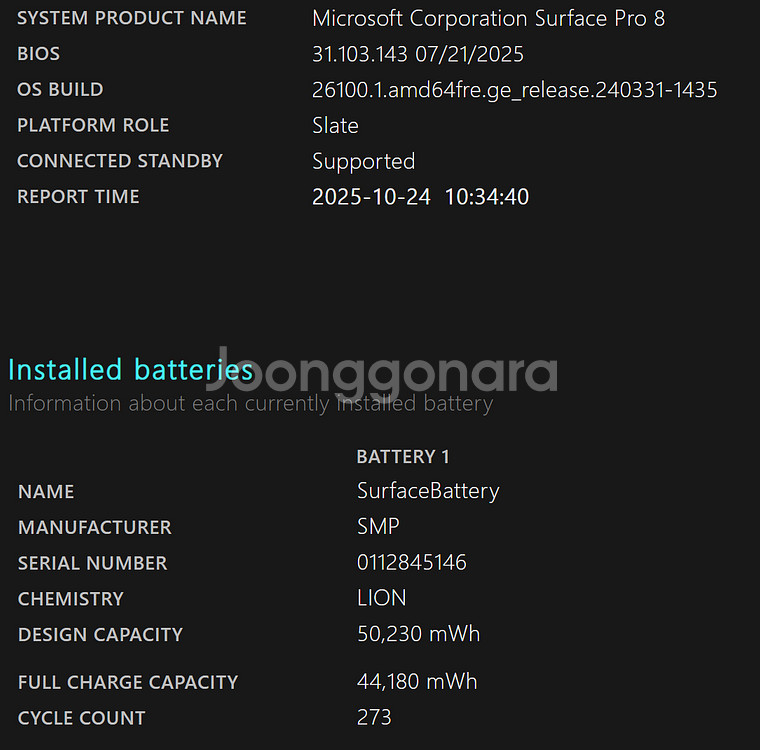Click the FULL CHARGE CAPACITY label
Viewport: 760px width, 750px height.
(128, 682)
